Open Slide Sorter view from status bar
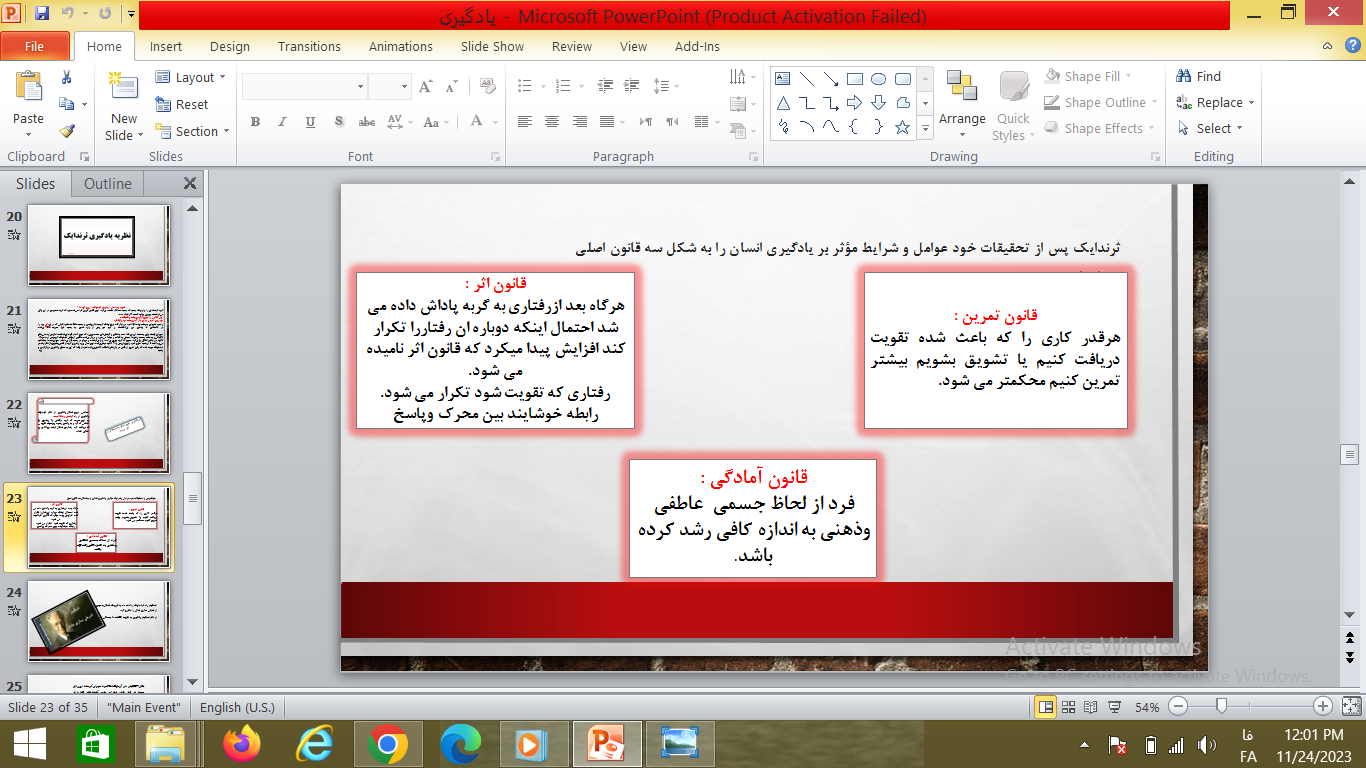 (x=1069, y=707)
